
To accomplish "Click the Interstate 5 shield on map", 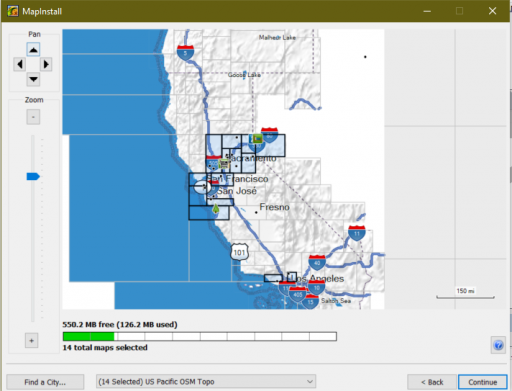I will (x=185, y=52).
